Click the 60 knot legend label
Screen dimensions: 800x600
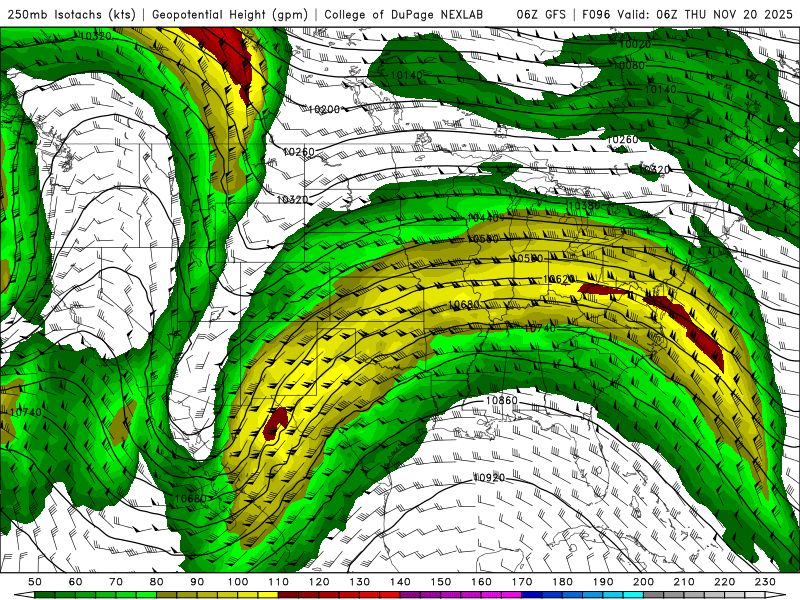[x=76, y=582]
